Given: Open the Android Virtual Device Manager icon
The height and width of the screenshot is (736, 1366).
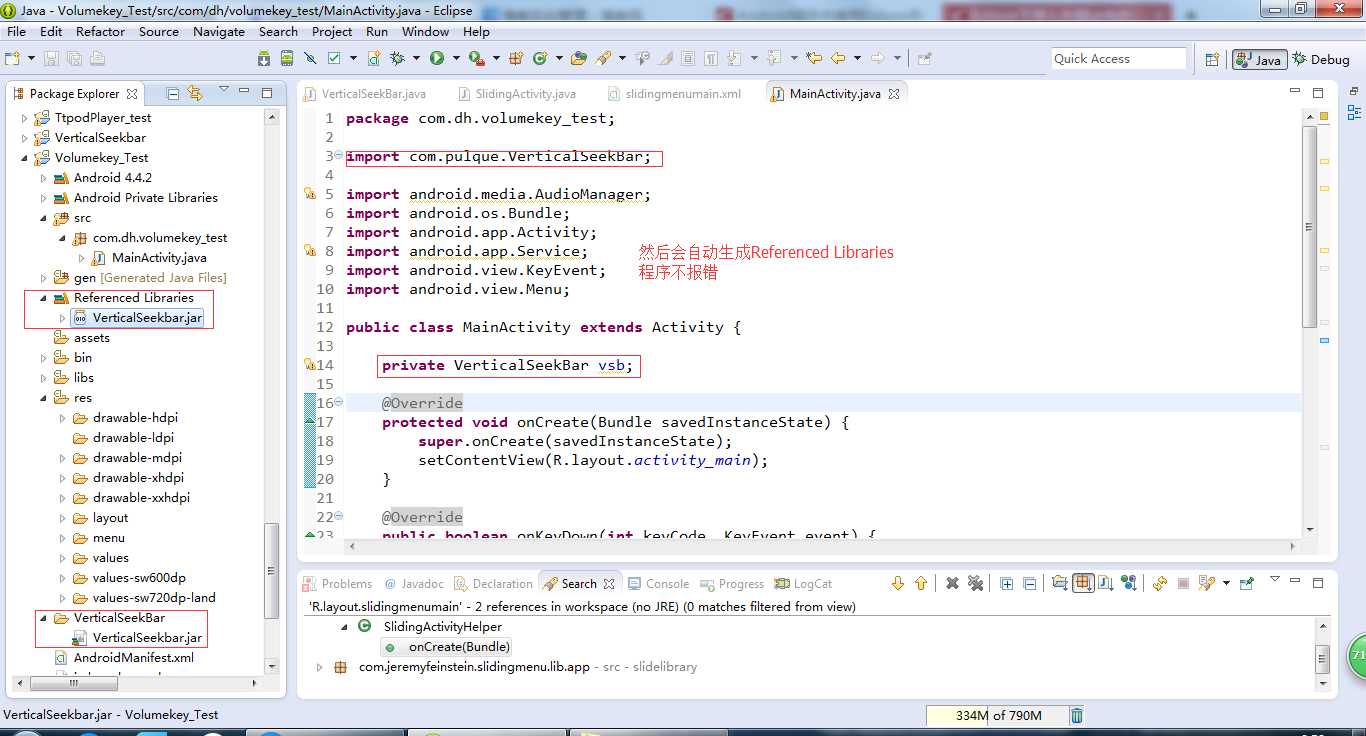Looking at the screenshot, I should 286,58.
